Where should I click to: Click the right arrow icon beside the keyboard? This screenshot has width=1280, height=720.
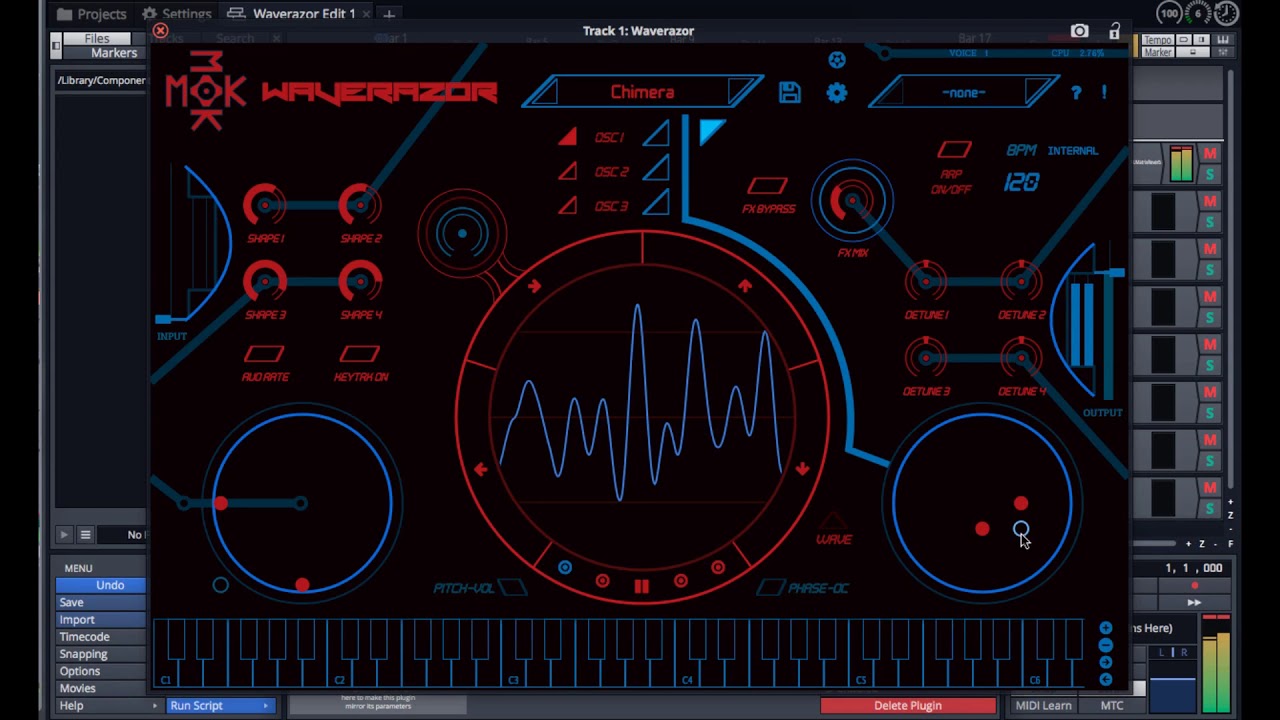pos(1105,662)
